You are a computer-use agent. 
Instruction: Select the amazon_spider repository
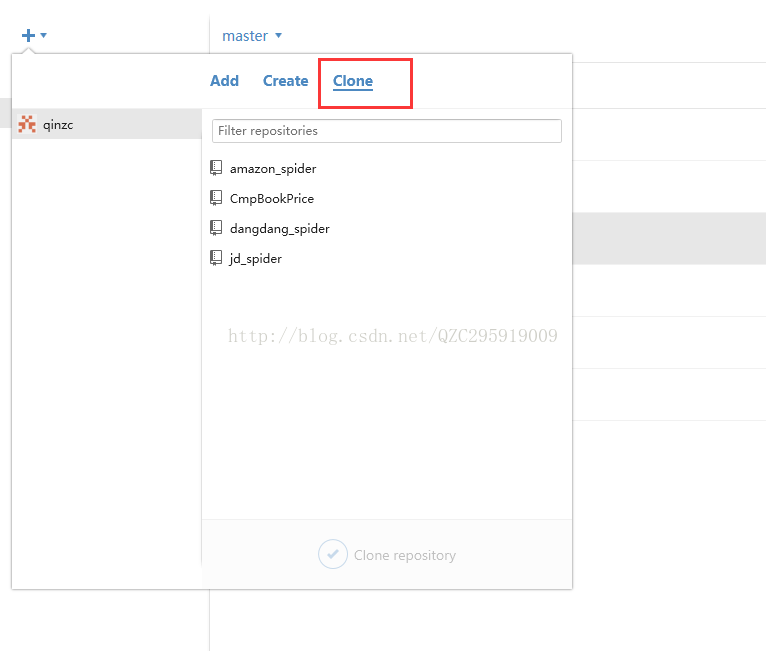tap(273, 168)
